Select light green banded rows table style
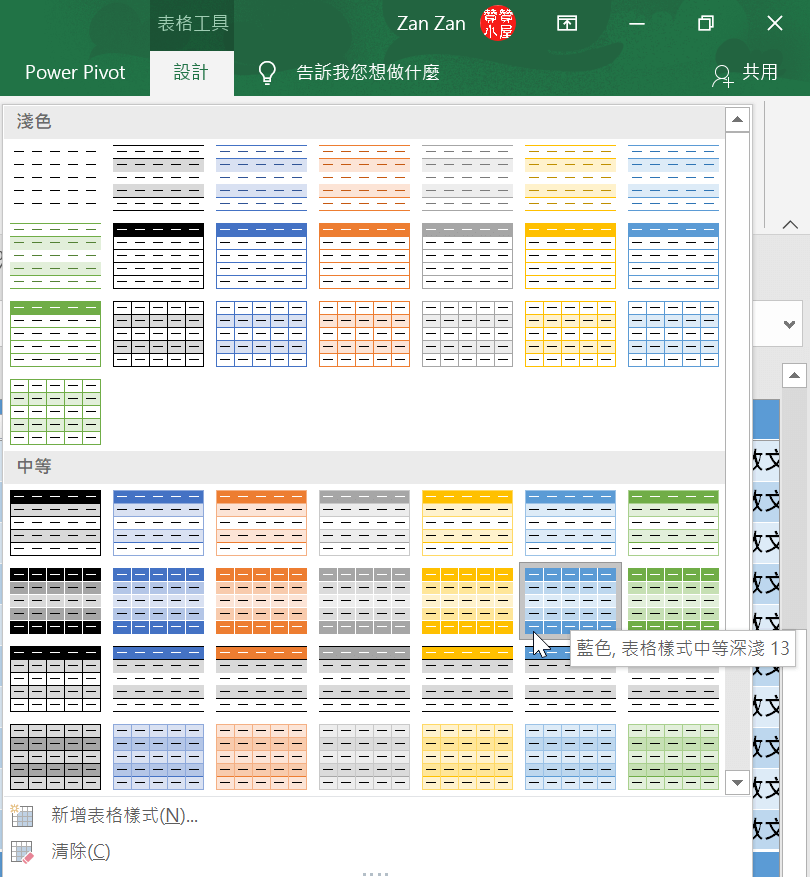 tap(55, 256)
